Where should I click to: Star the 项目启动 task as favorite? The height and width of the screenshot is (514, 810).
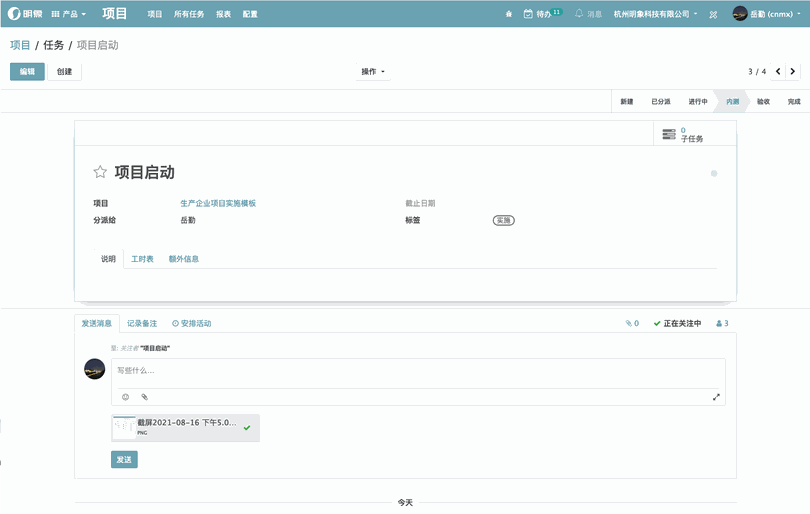coord(100,173)
